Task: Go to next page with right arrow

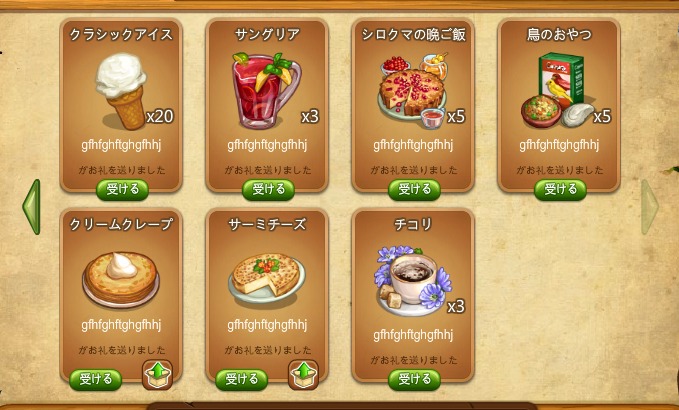Action: coord(649,207)
